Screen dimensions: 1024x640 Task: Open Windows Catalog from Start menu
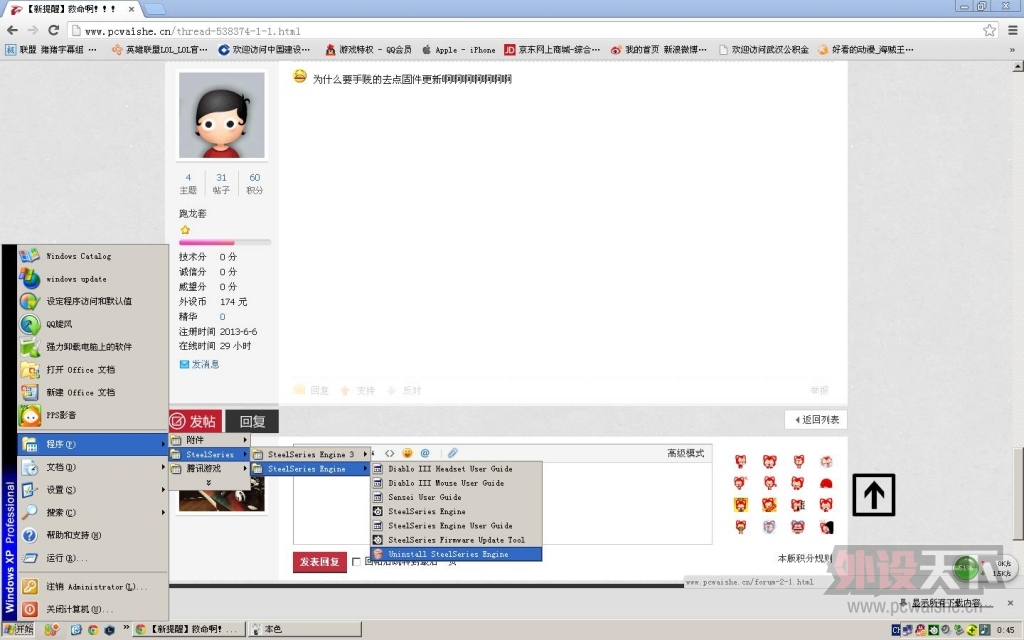coord(93,256)
